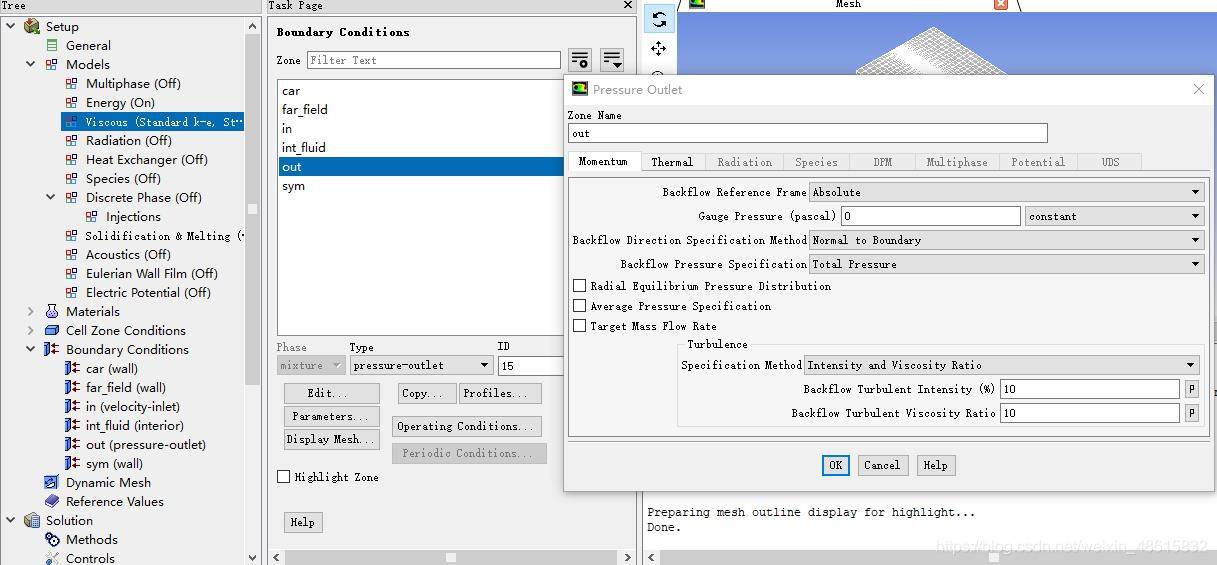Click the out (pressure-outlet) boundary icon
1217x565 pixels.
(x=72, y=444)
